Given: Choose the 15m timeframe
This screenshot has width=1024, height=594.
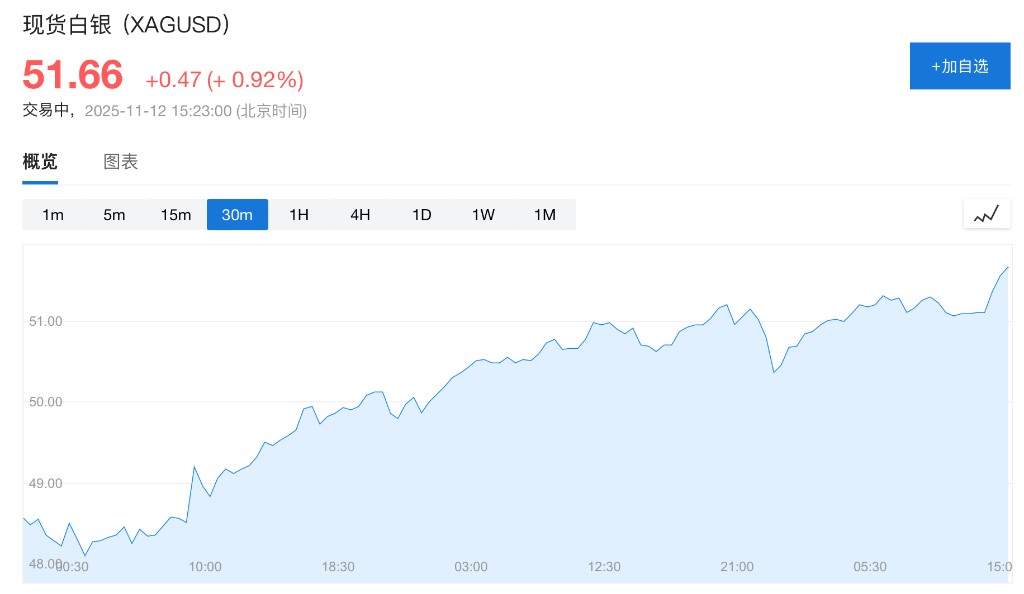Looking at the screenshot, I should coord(176,215).
